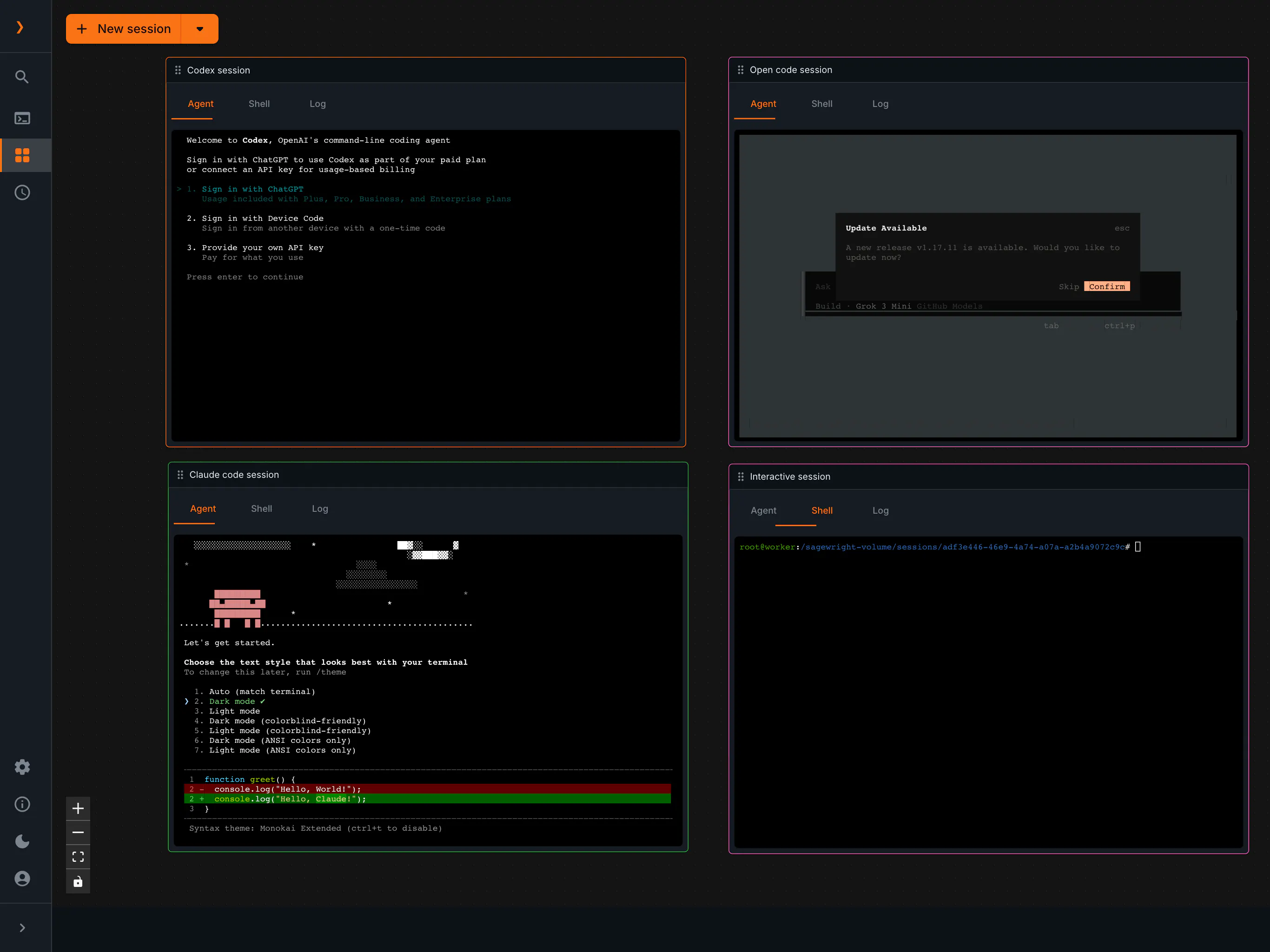Select Shell tab in Interactive session
1270x952 pixels.
pos(821,510)
